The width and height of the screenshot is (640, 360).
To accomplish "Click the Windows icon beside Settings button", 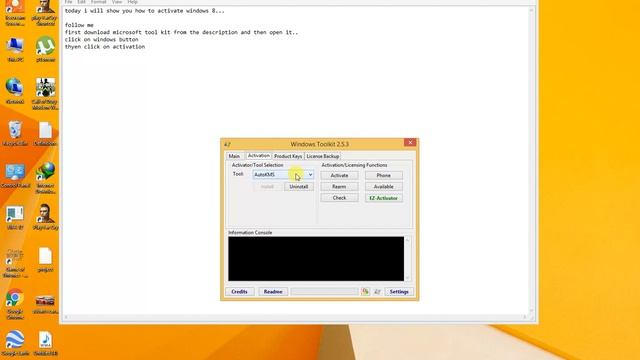I will (377, 291).
